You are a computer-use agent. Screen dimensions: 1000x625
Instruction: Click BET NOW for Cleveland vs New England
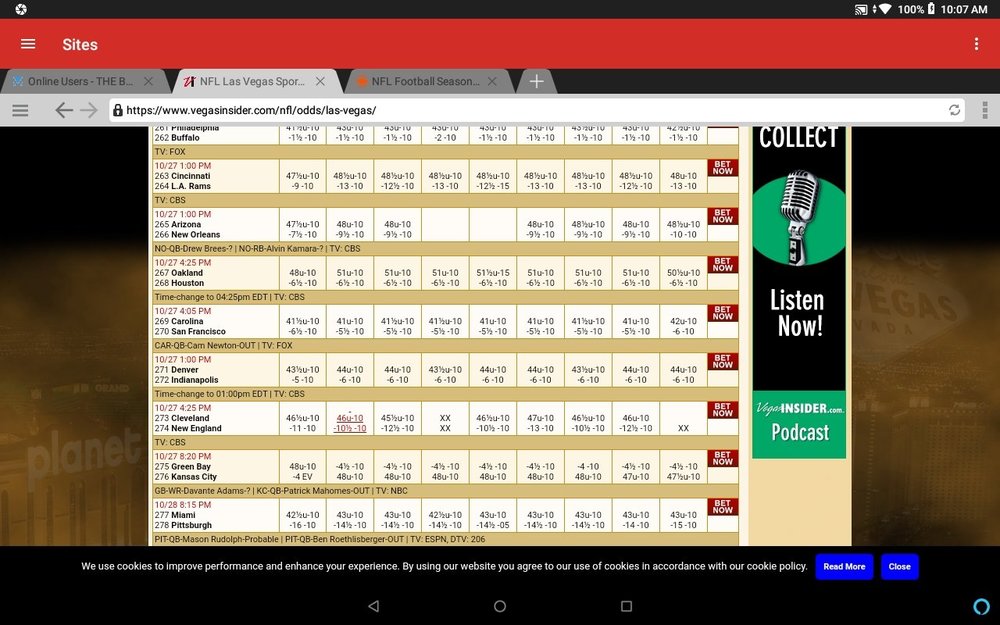click(x=723, y=410)
